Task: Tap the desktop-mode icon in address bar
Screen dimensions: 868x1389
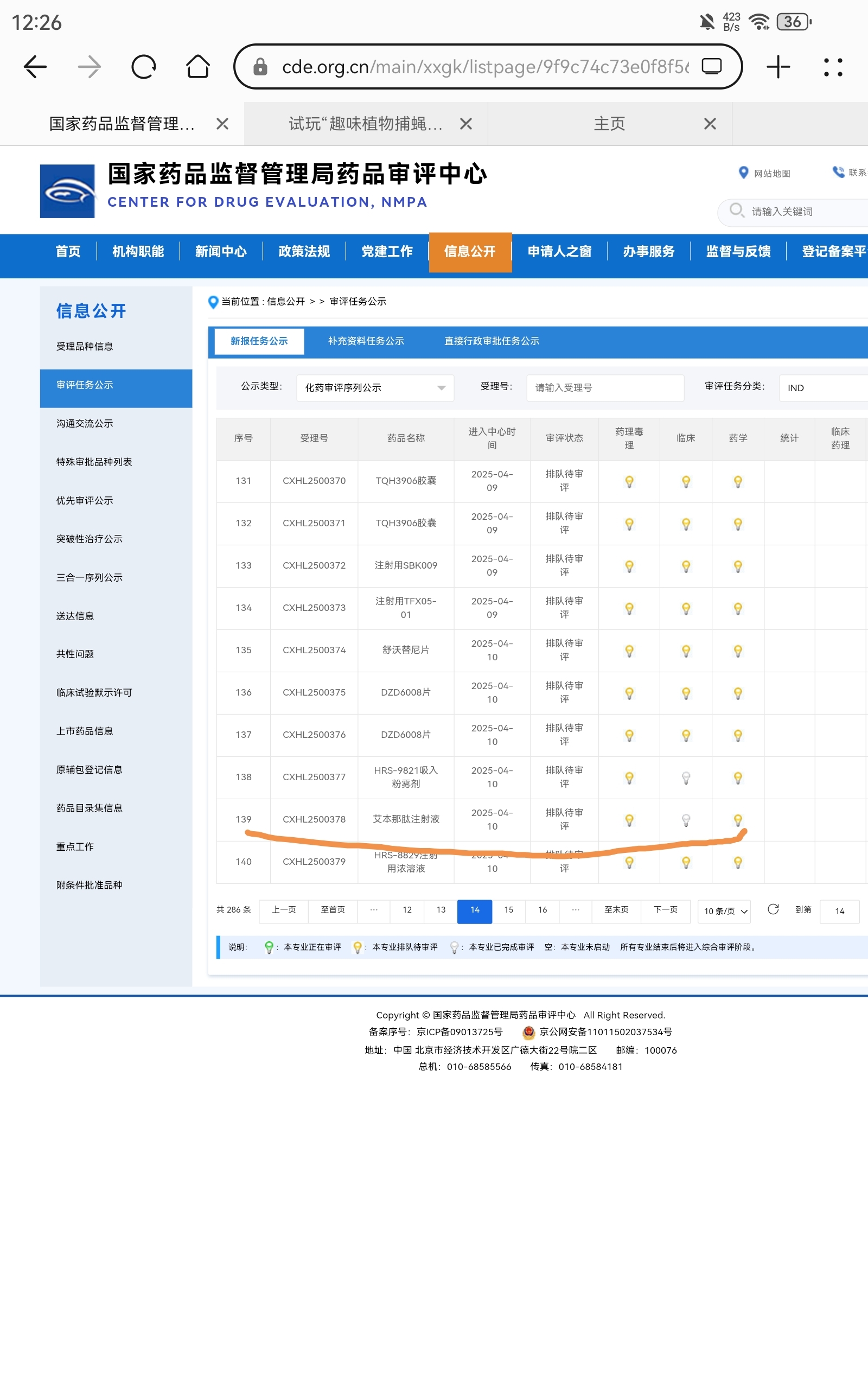Action: click(712, 67)
